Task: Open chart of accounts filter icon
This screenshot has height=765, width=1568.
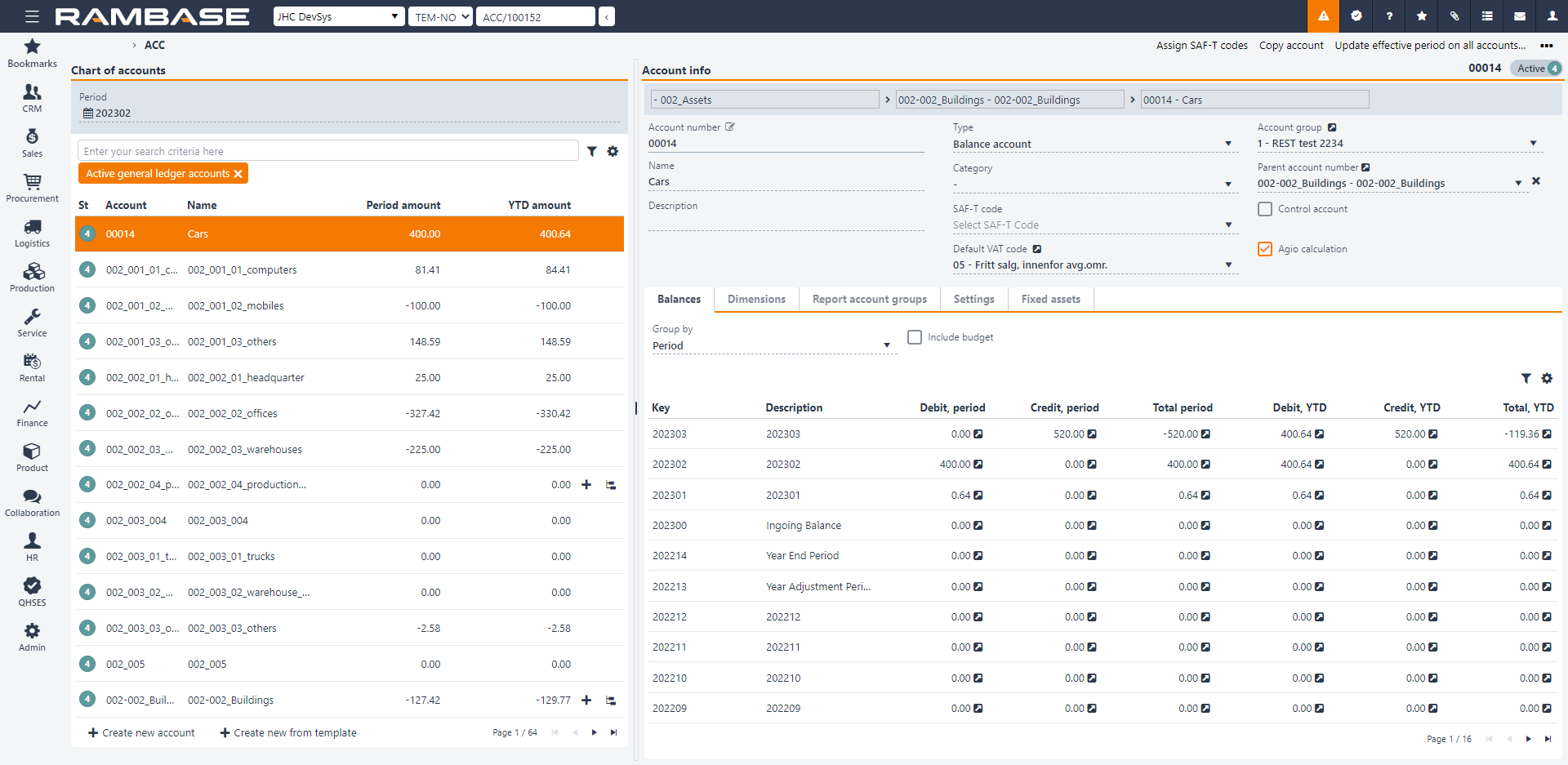Action: coord(592,151)
